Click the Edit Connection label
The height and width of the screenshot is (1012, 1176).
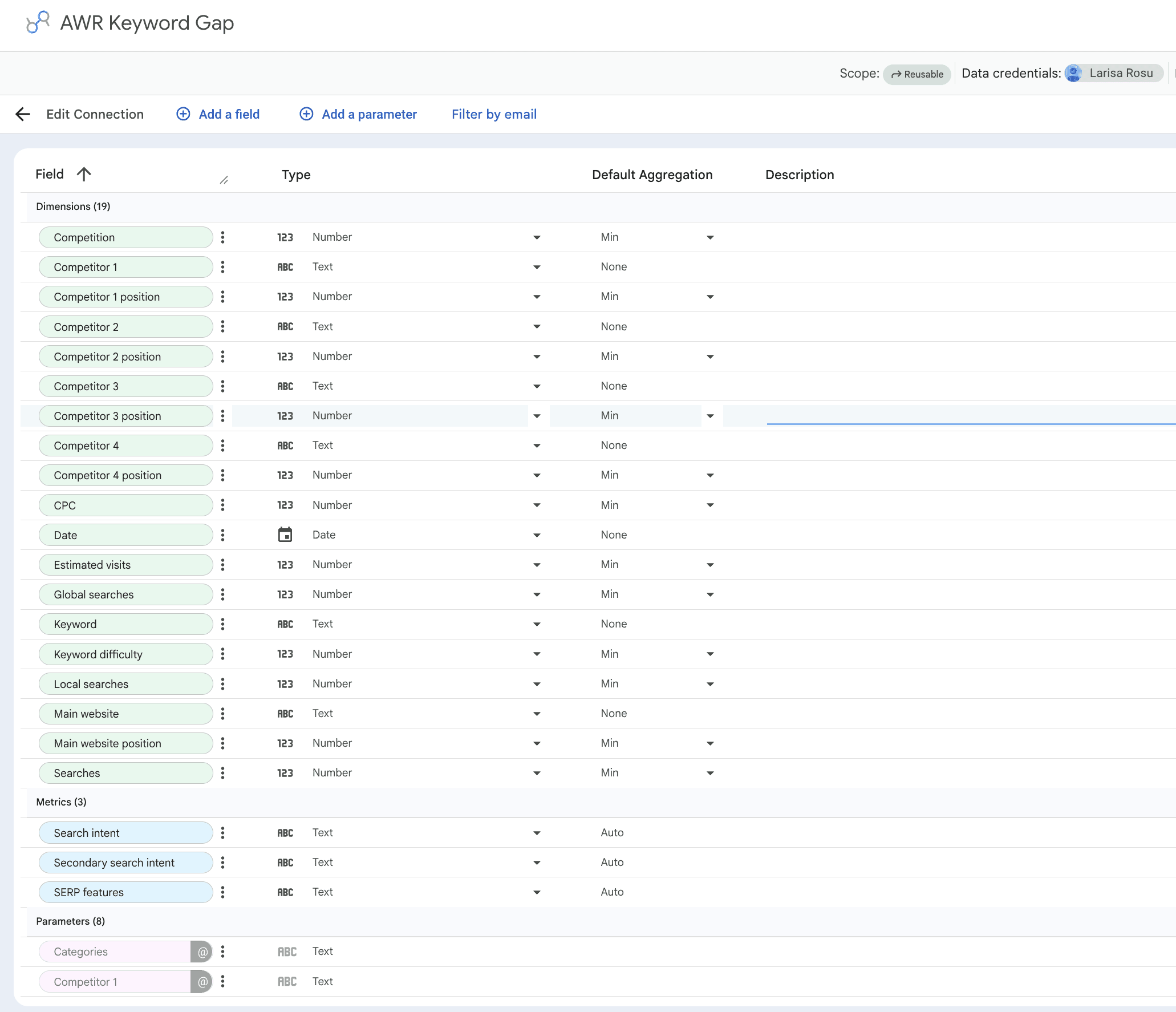(x=95, y=114)
